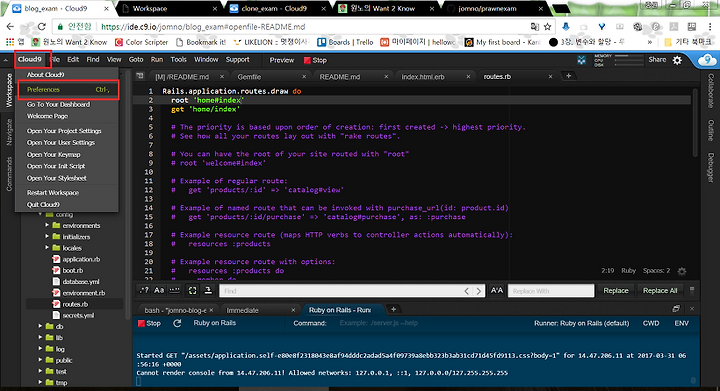Image resolution: width=720 pixels, height=391 pixels.
Task: Open the Ruby syntax mode selector
Action: pyautogui.click(x=628, y=271)
